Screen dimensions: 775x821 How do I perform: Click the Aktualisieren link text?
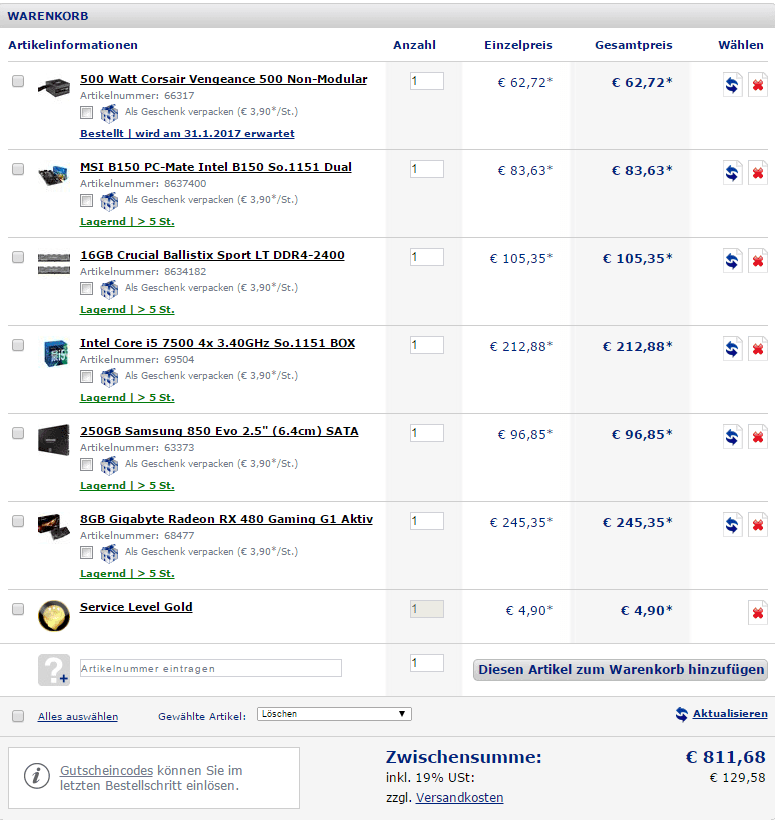730,714
